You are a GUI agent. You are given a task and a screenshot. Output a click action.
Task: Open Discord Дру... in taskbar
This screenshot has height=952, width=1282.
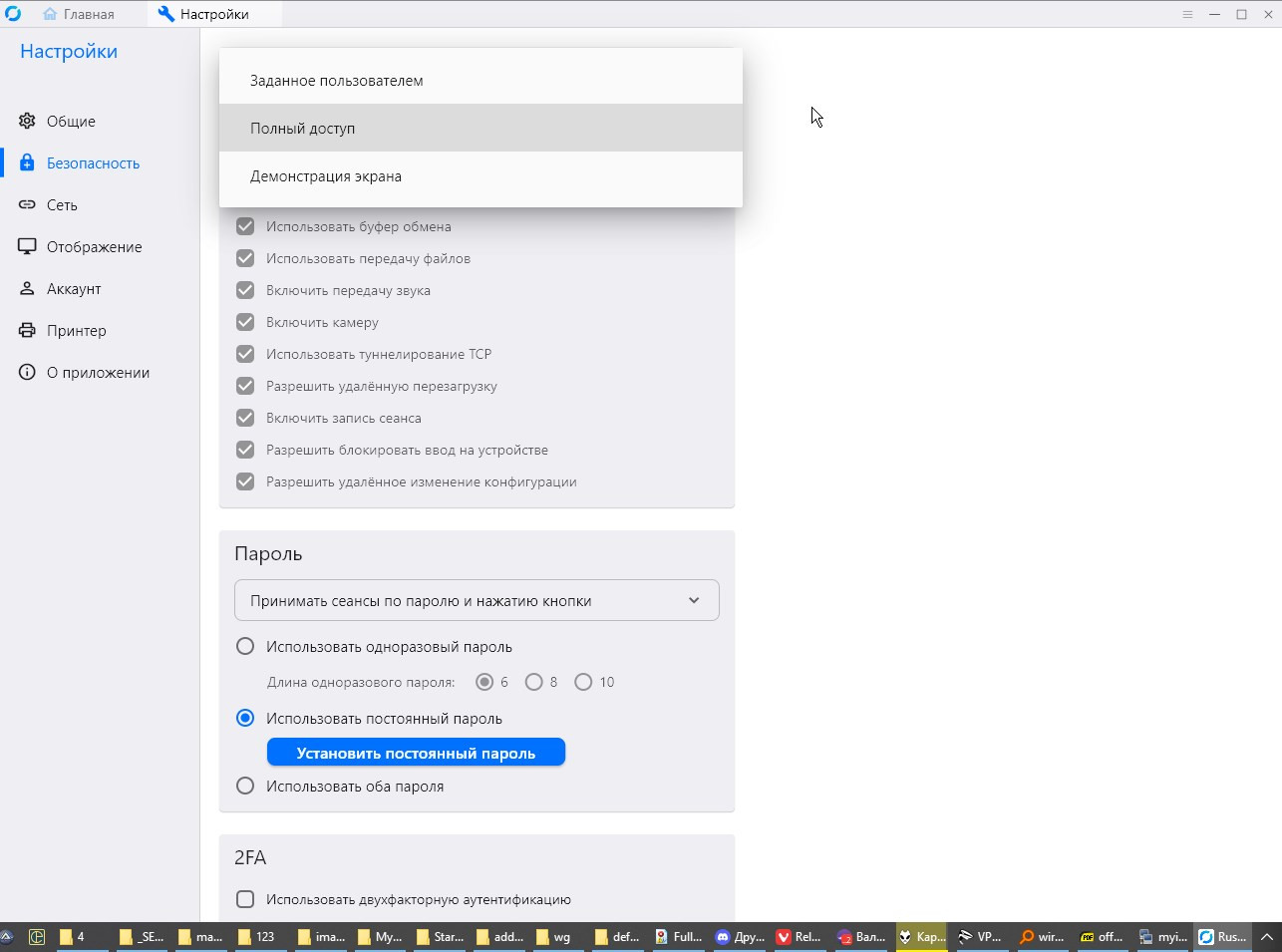(x=739, y=937)
